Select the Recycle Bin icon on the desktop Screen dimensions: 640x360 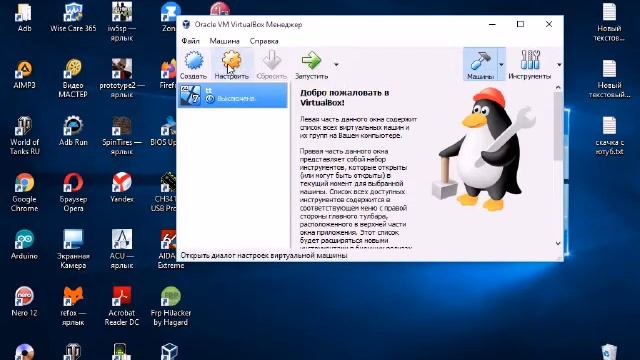[609, 352]
